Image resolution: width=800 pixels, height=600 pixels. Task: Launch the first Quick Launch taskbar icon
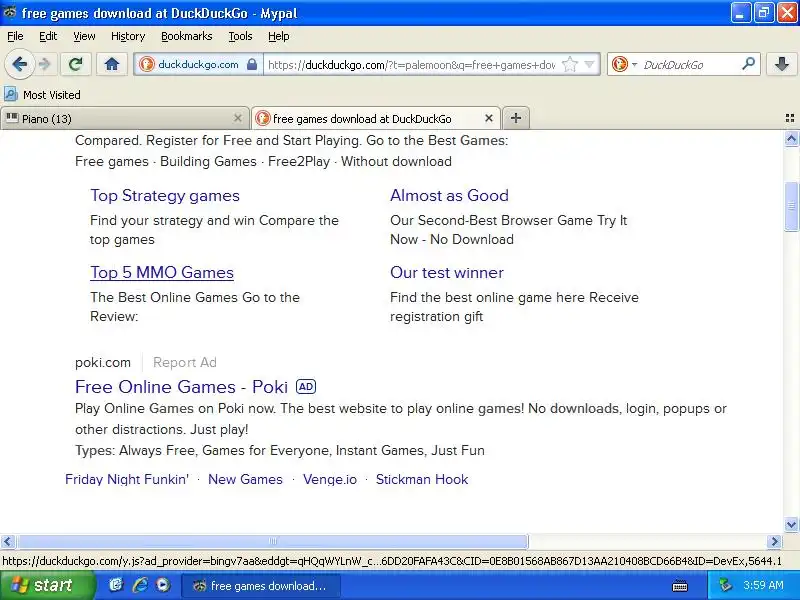(116, 585)
